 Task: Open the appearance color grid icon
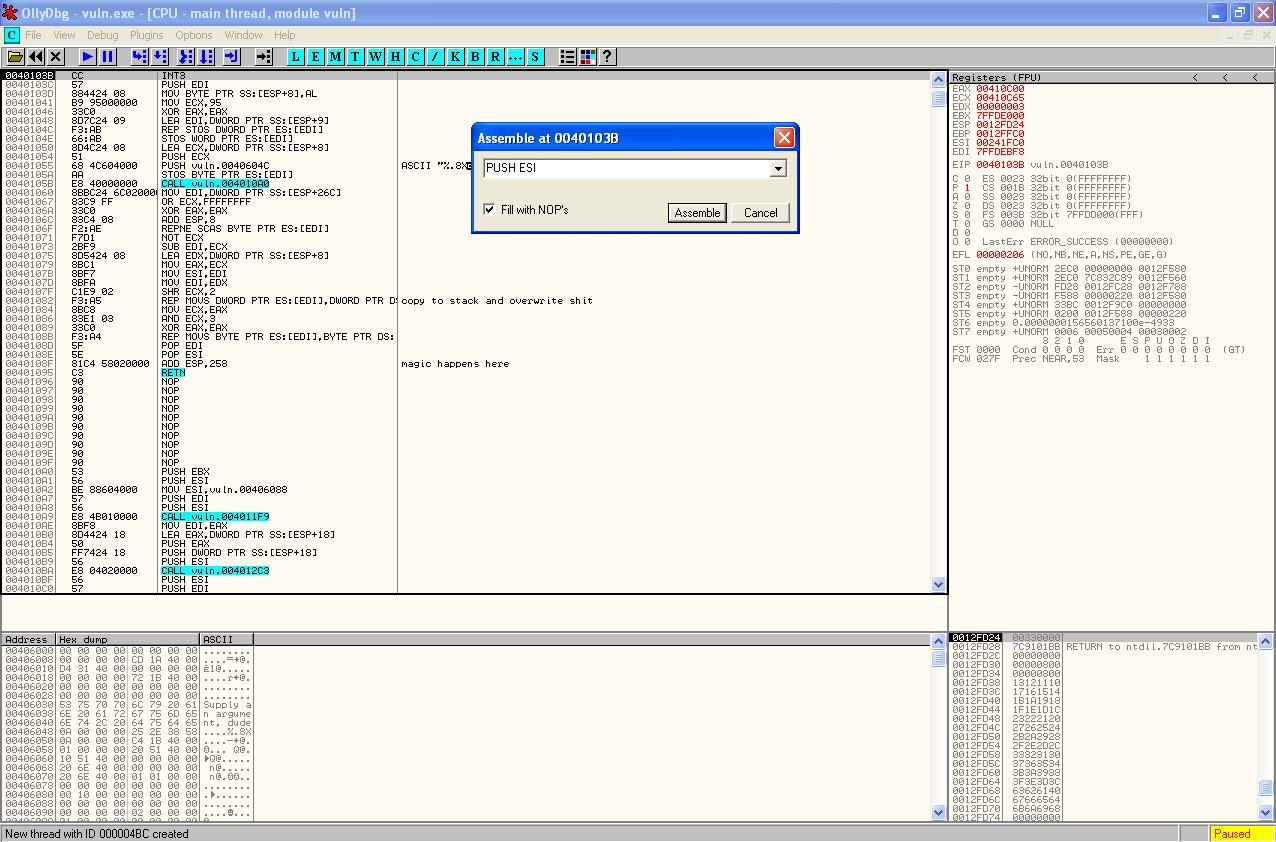(x=587, y=57)
